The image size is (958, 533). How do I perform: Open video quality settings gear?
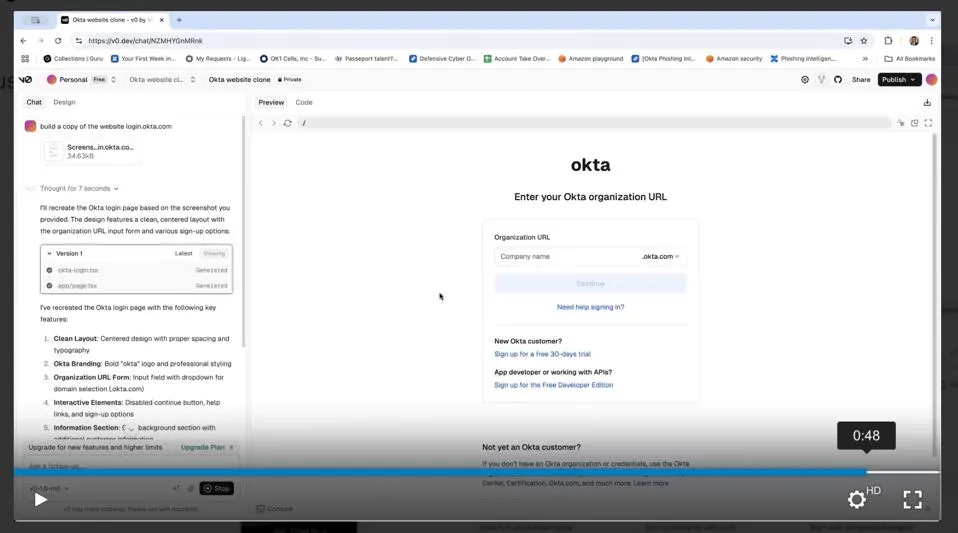[x=857, y=499]
